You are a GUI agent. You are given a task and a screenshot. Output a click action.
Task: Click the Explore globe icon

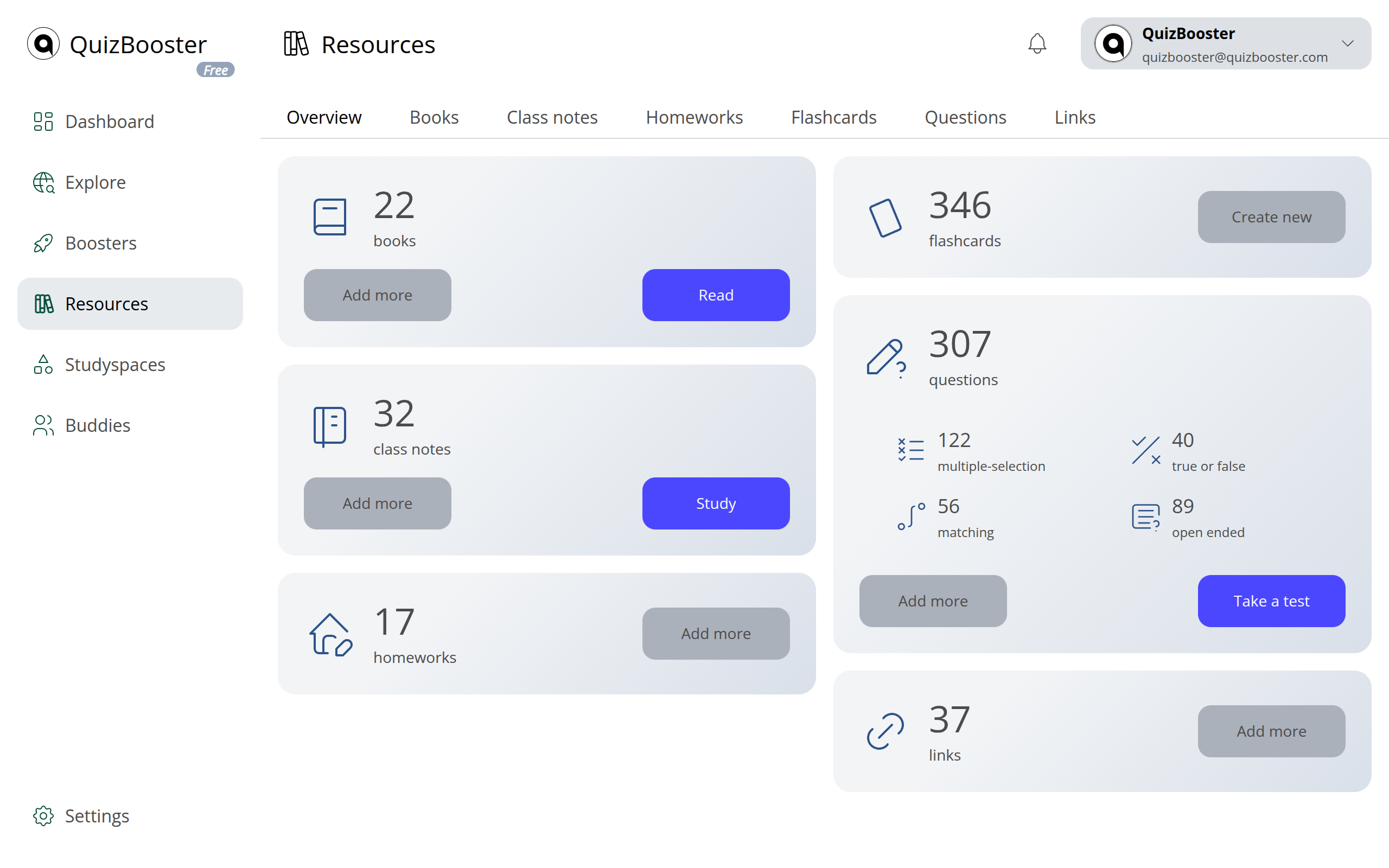43,183
